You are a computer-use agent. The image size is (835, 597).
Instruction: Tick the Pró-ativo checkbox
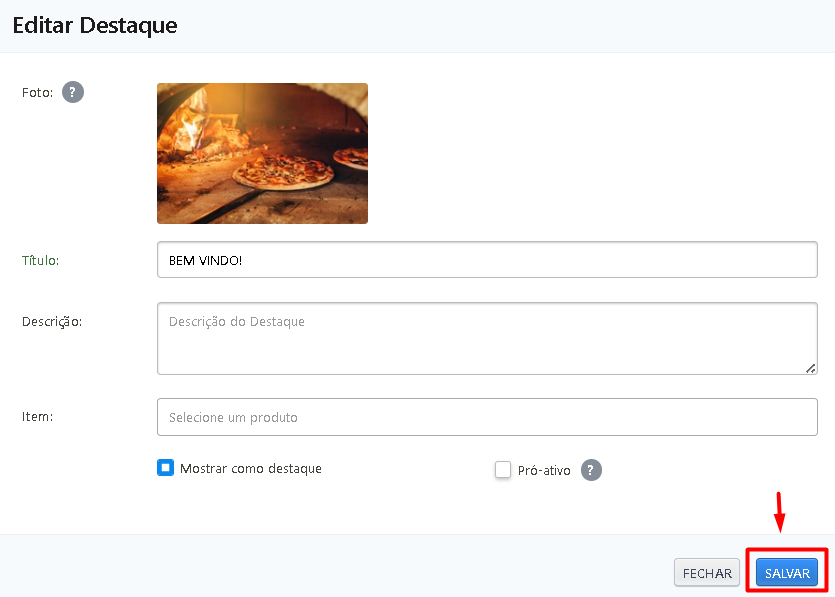(x=503, y=470)
